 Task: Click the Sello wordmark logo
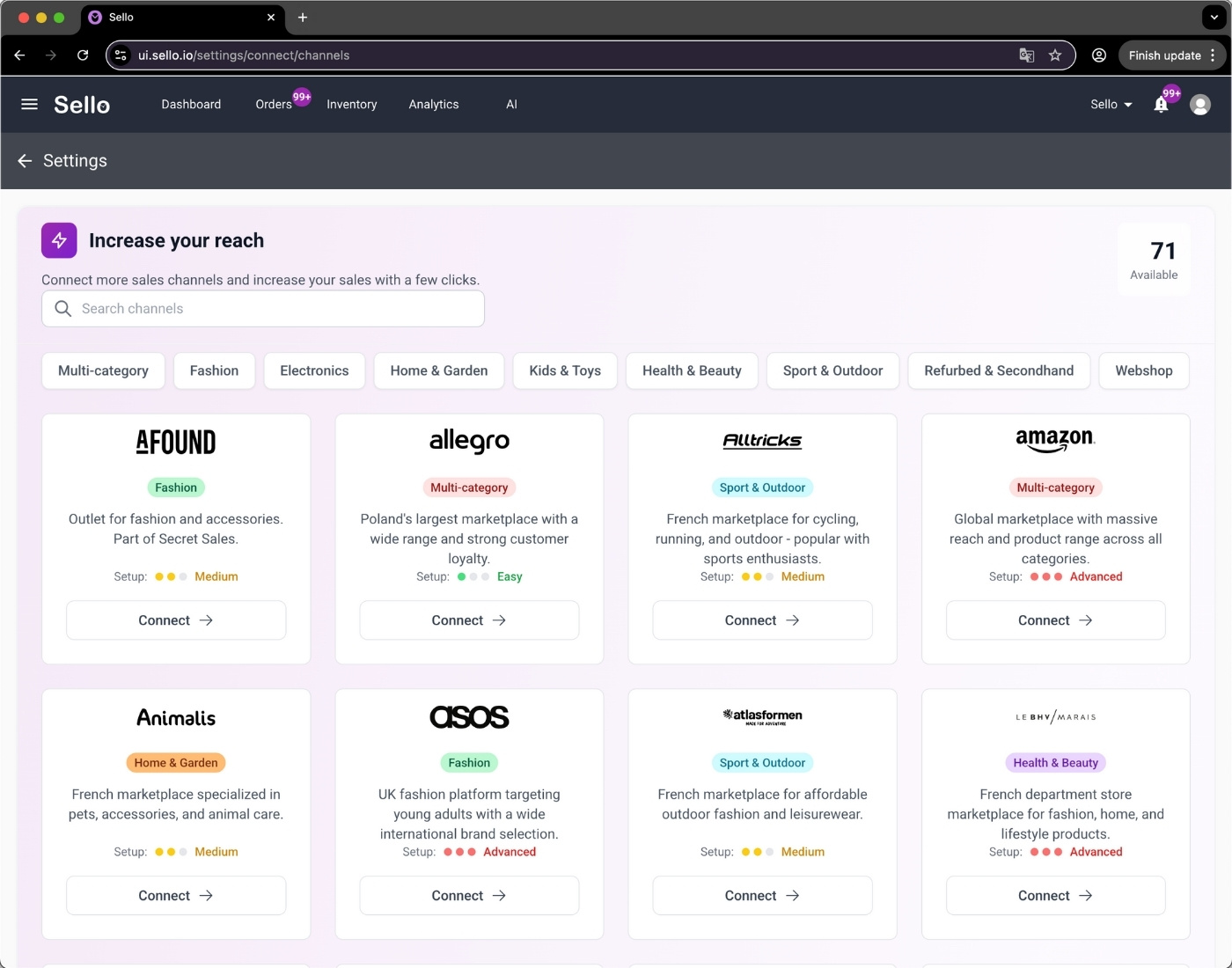coord(82,104)
